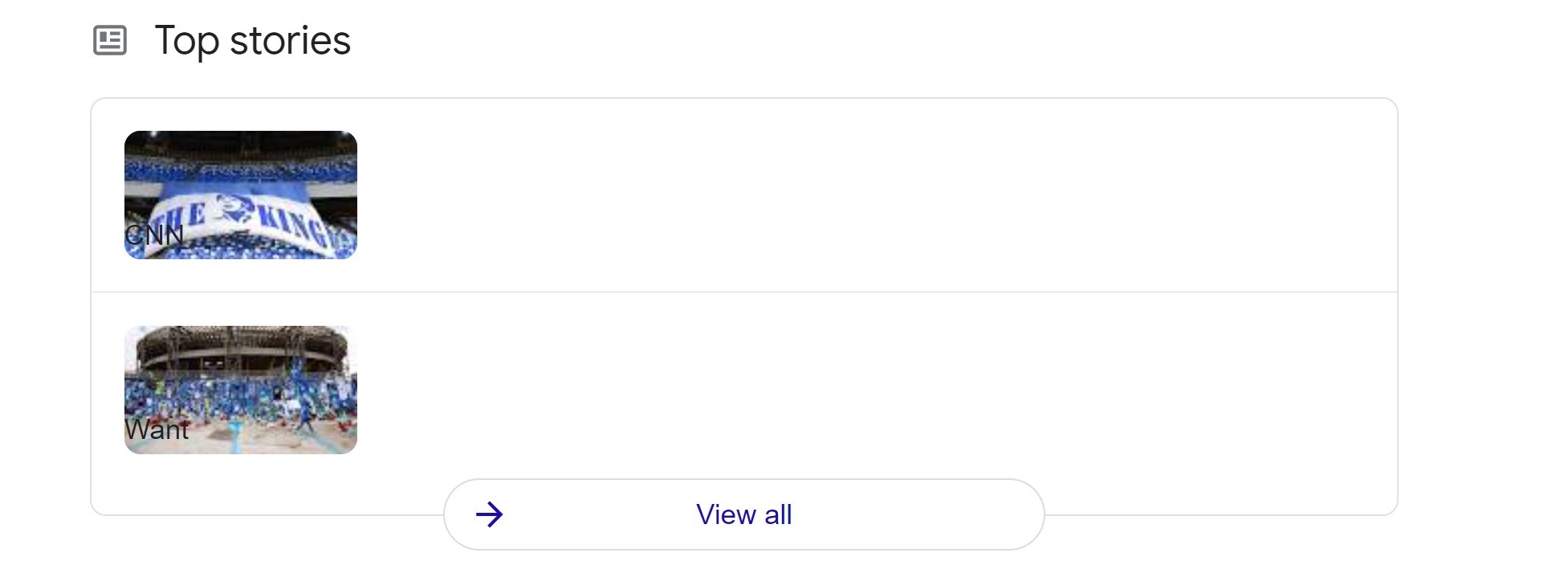Image resolution: width=1568 pixels, height=573 pixels.
Task: Click the CNN label on the first story
Action: click(154, 237)
